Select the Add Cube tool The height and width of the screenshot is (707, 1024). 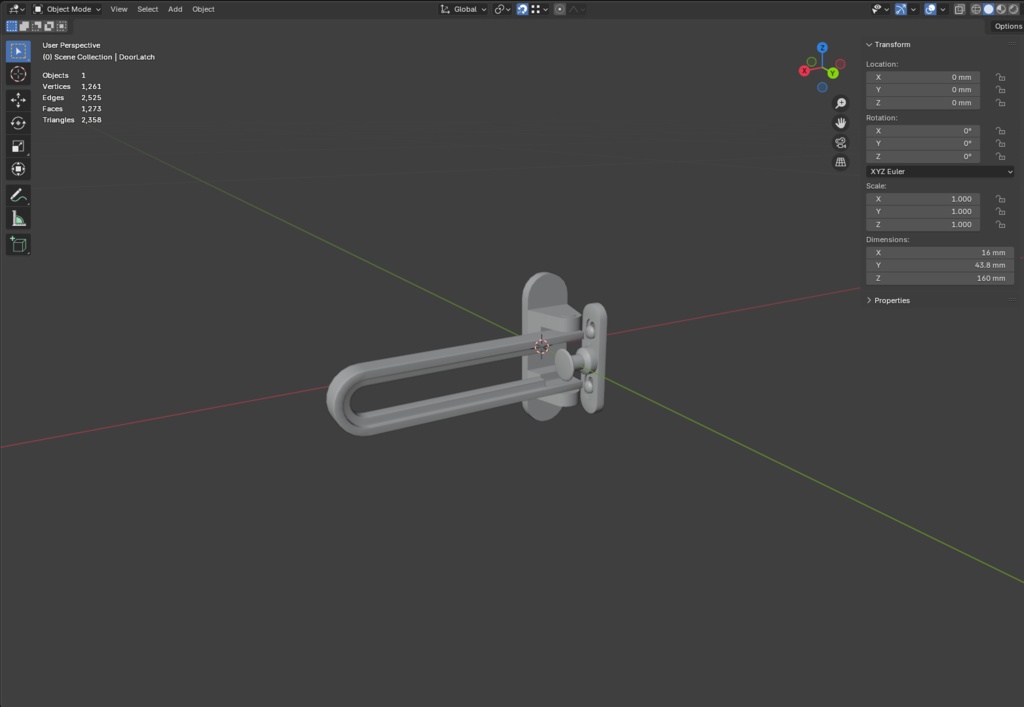pos(18,244)
